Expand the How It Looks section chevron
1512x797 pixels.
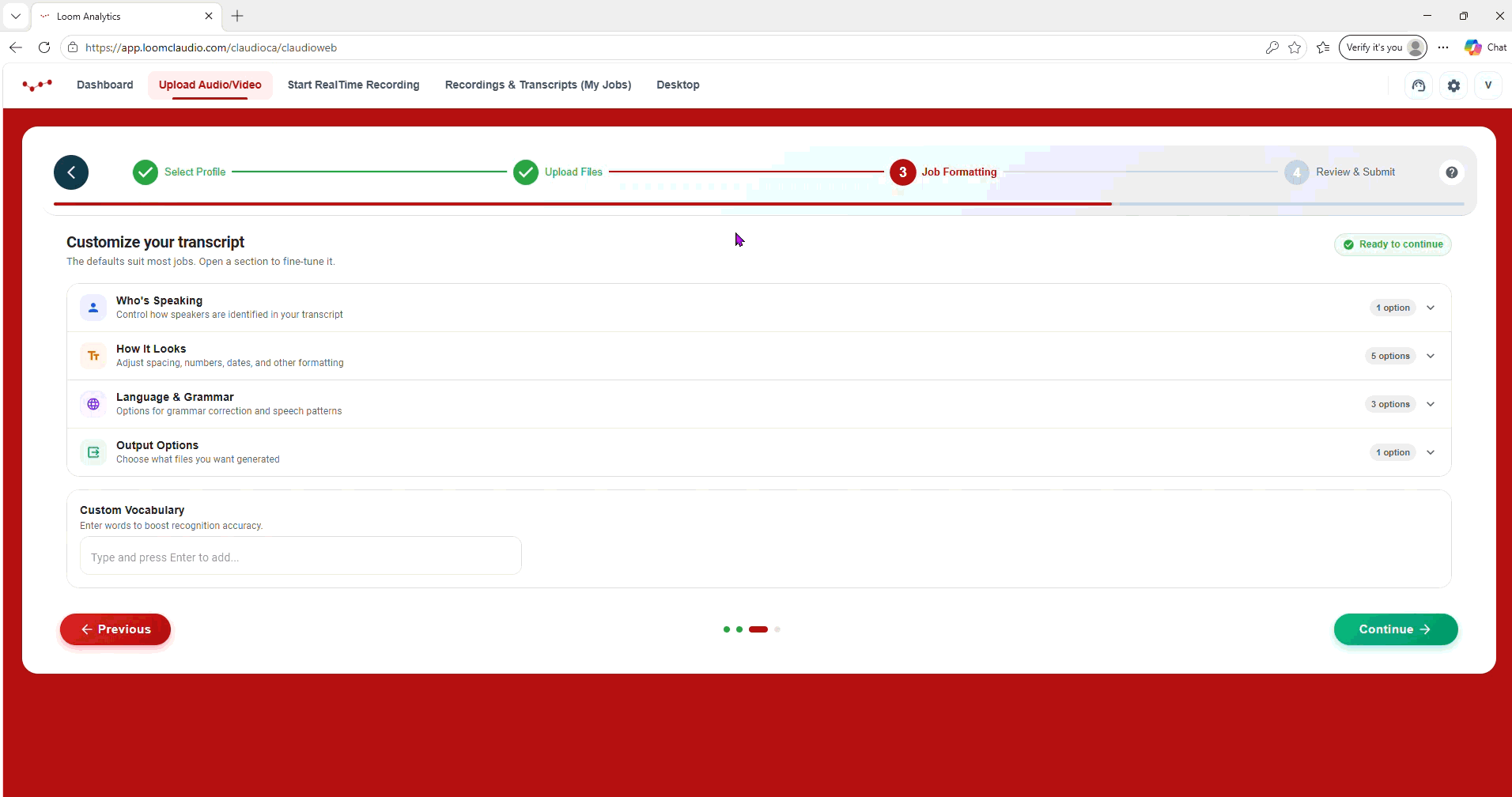pos(1431,356)
